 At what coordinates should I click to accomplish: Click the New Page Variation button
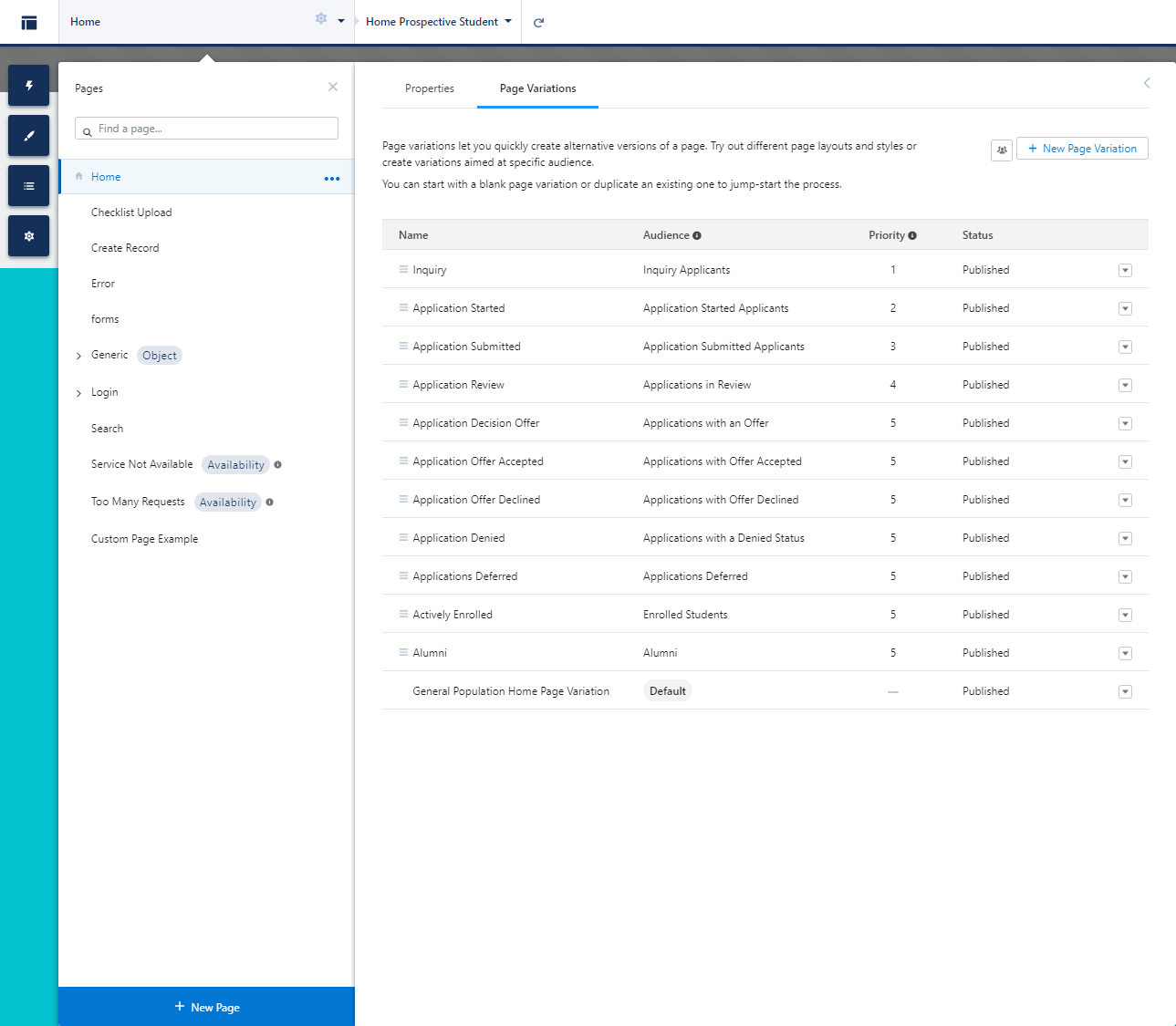pos(1082,149)
